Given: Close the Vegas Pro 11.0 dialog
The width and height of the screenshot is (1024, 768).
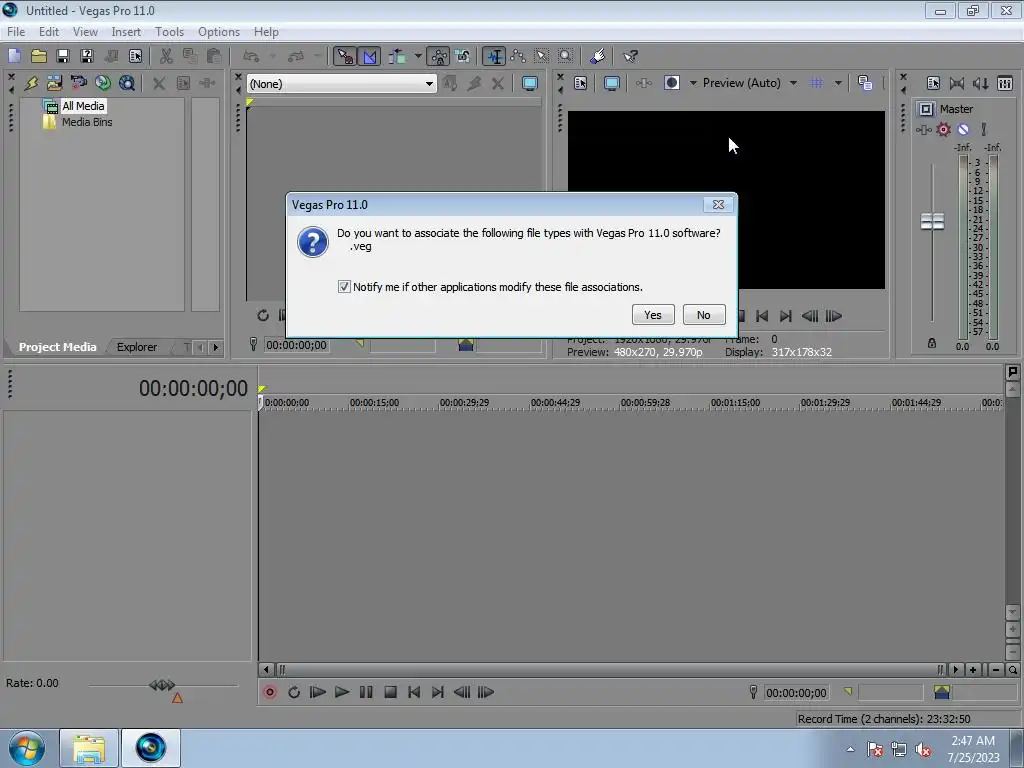Looking at the screenshot, I should [x=718, y=204].
